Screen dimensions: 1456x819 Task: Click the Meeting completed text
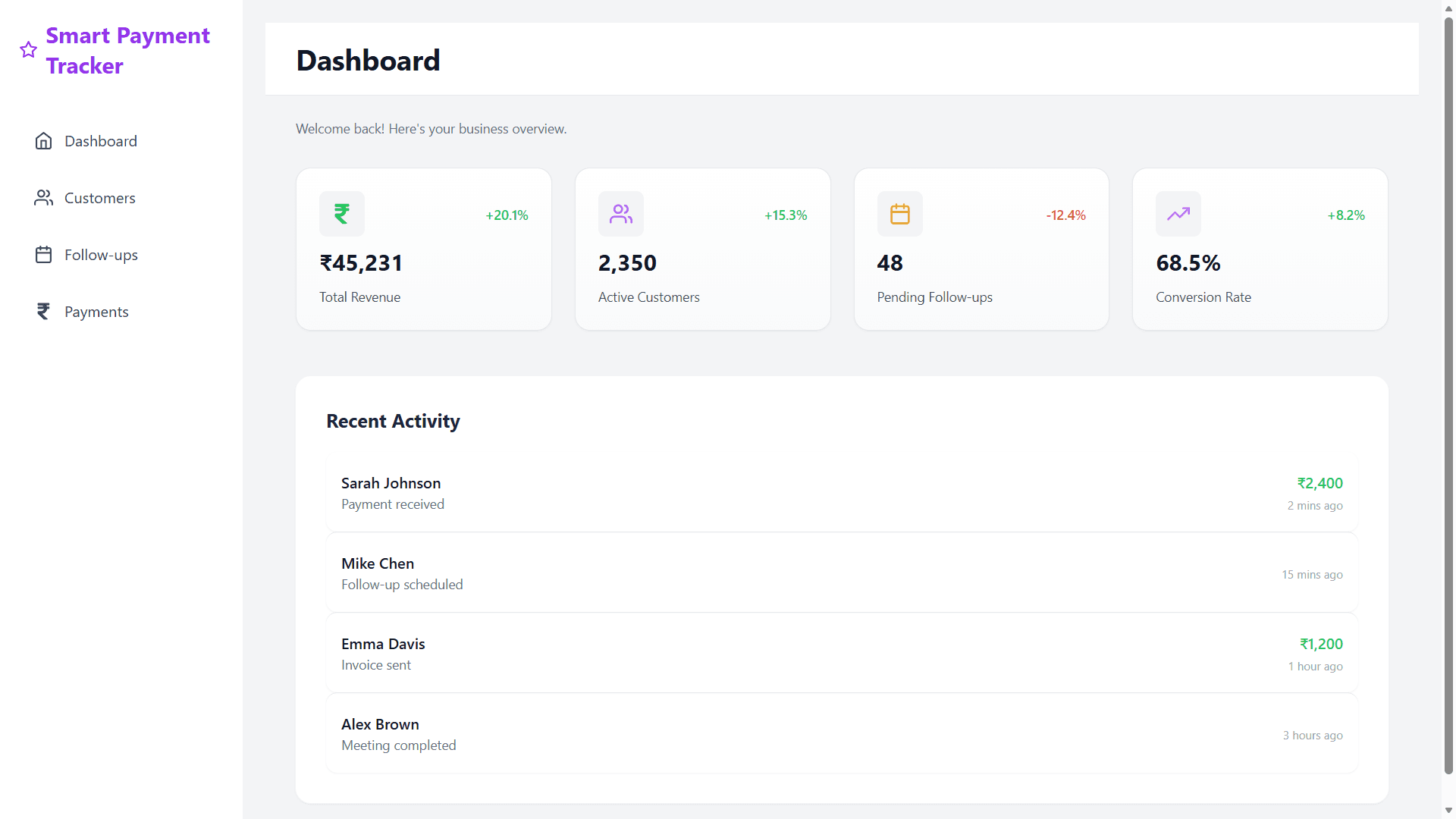pos(399,745)
